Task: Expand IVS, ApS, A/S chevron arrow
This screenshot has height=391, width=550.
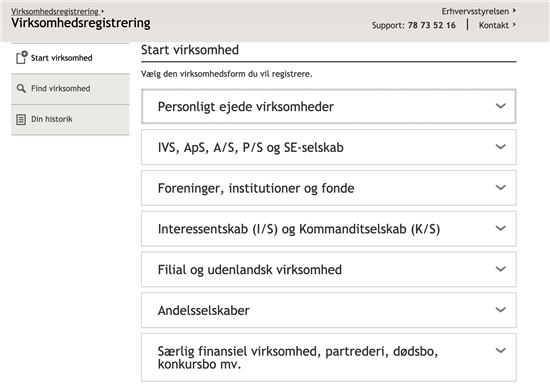Action: pos(501,146)
